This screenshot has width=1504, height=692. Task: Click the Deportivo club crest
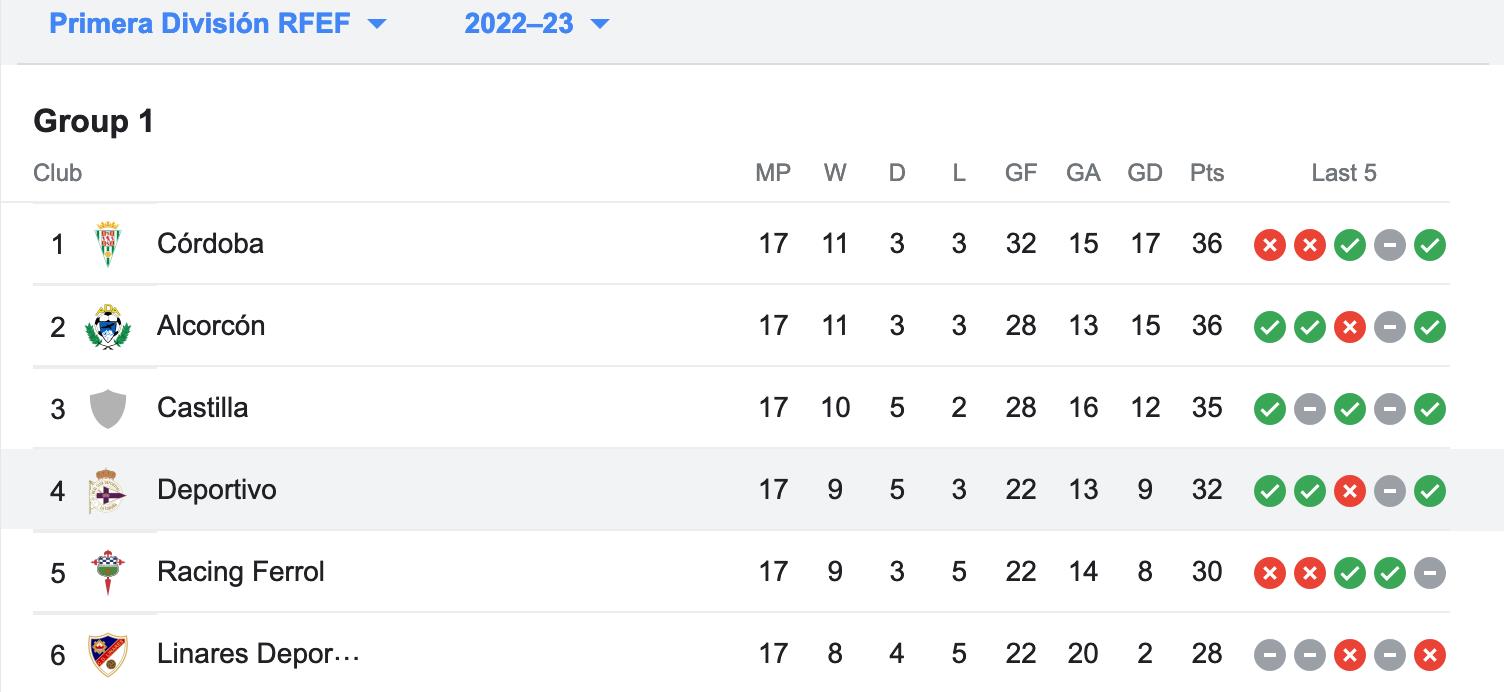click(107, 490)
